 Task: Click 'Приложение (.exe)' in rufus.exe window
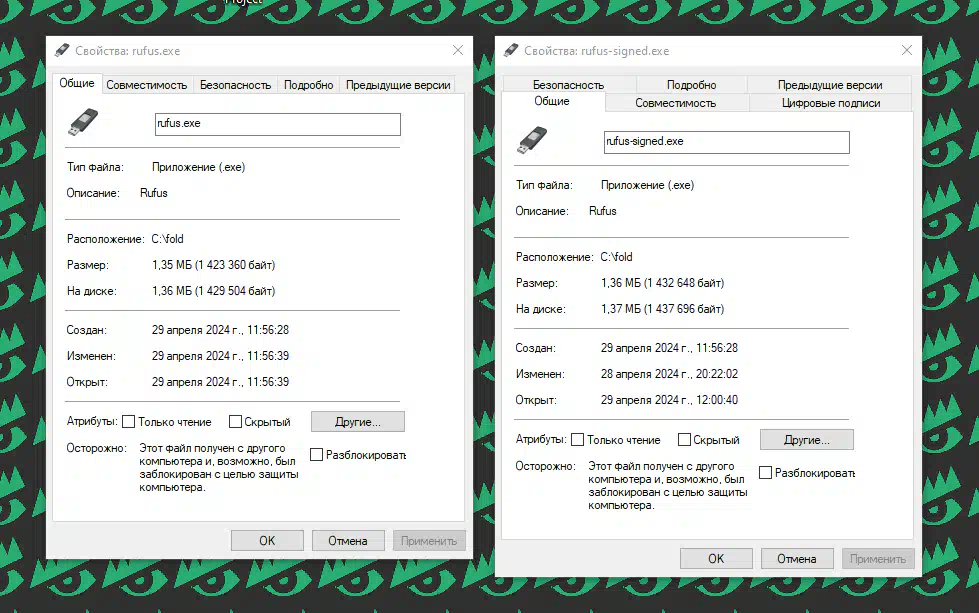pos(199,167)
